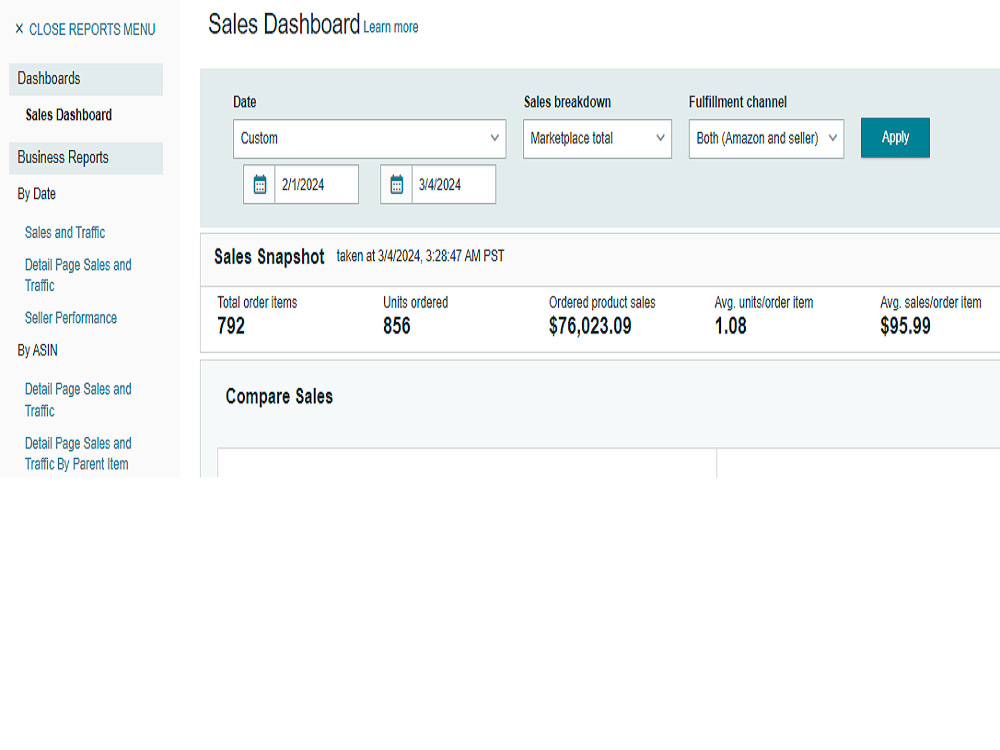Screen dimensions: 1000x750
Task: Click the Apply button
Action: (895, 137)
